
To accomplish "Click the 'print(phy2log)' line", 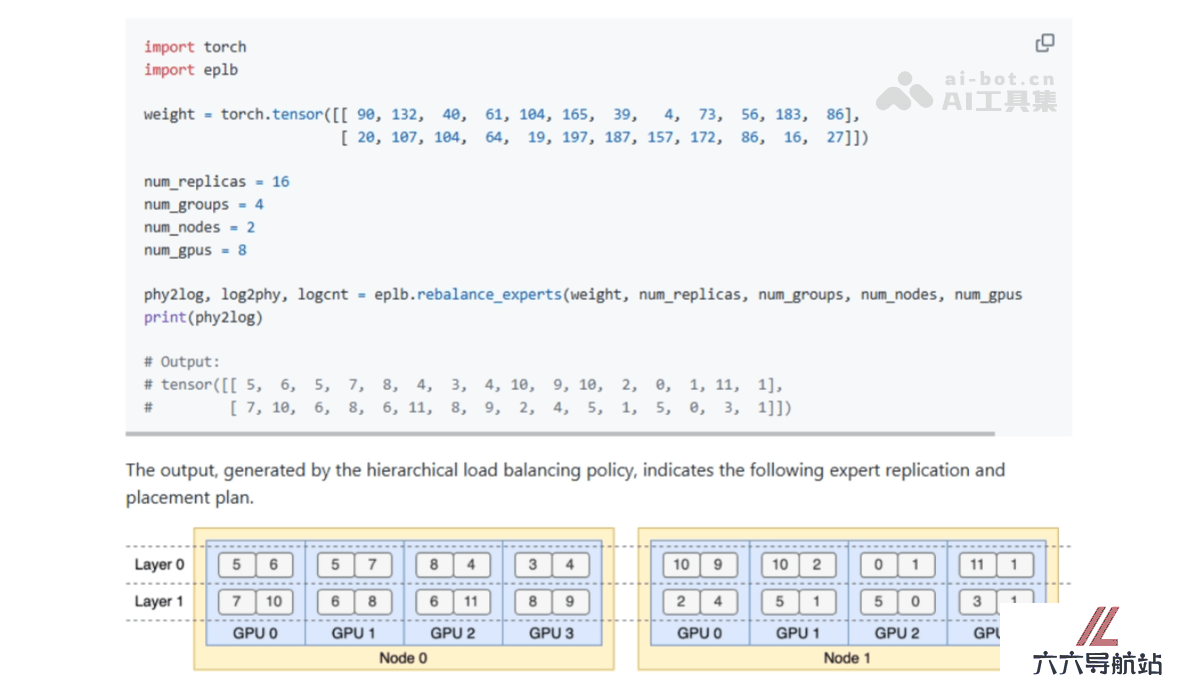I will 203,317.
